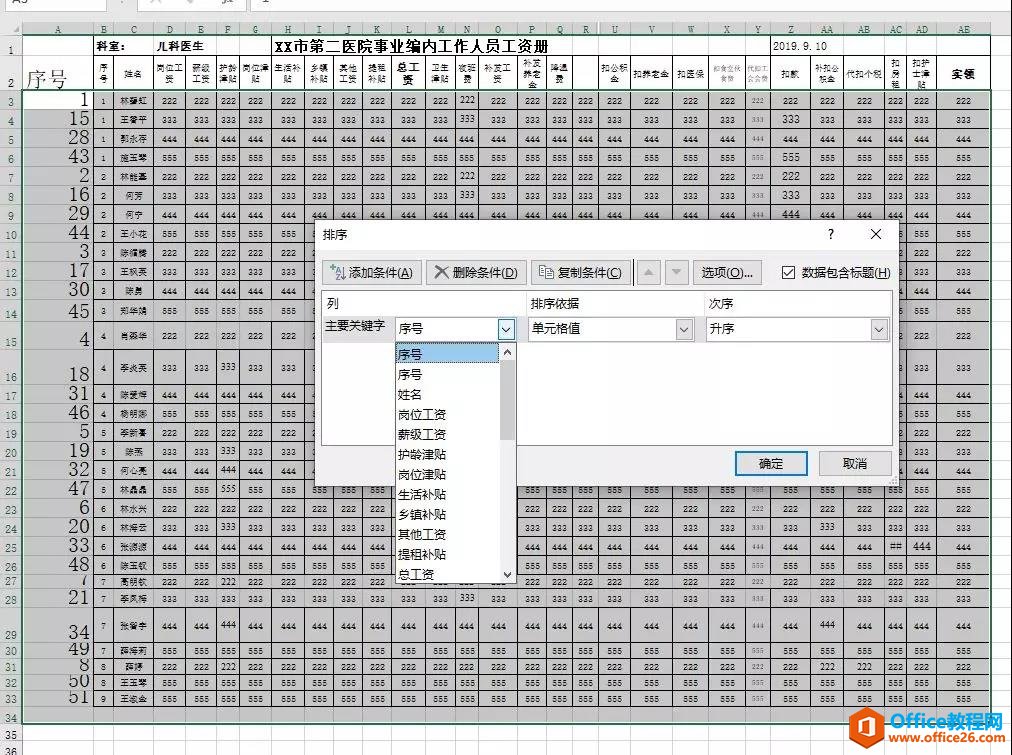
Task: Open the 排序依据 单元格值 dropdown
Action: [684, 329]
